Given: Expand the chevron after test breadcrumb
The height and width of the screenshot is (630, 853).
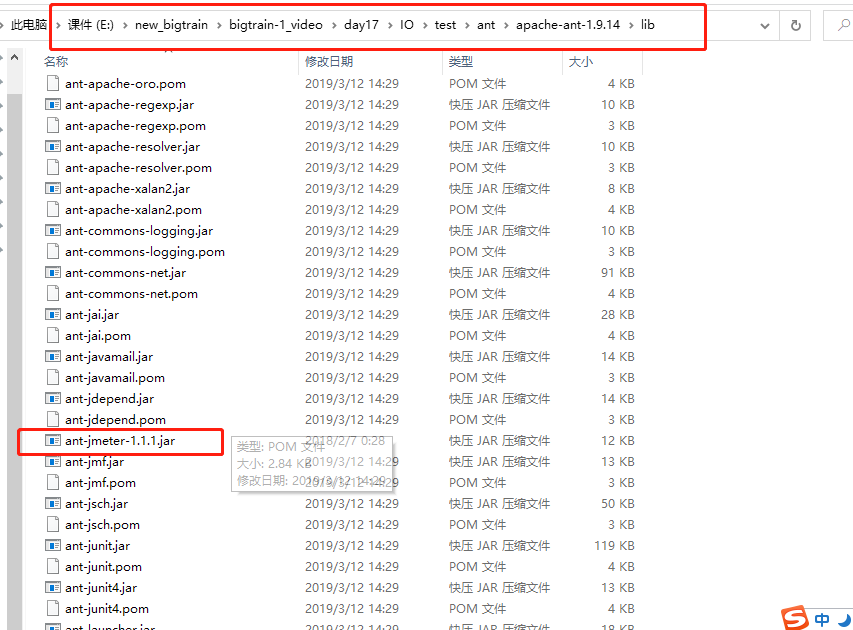Looking at the screenshot, I should [467, 25].
